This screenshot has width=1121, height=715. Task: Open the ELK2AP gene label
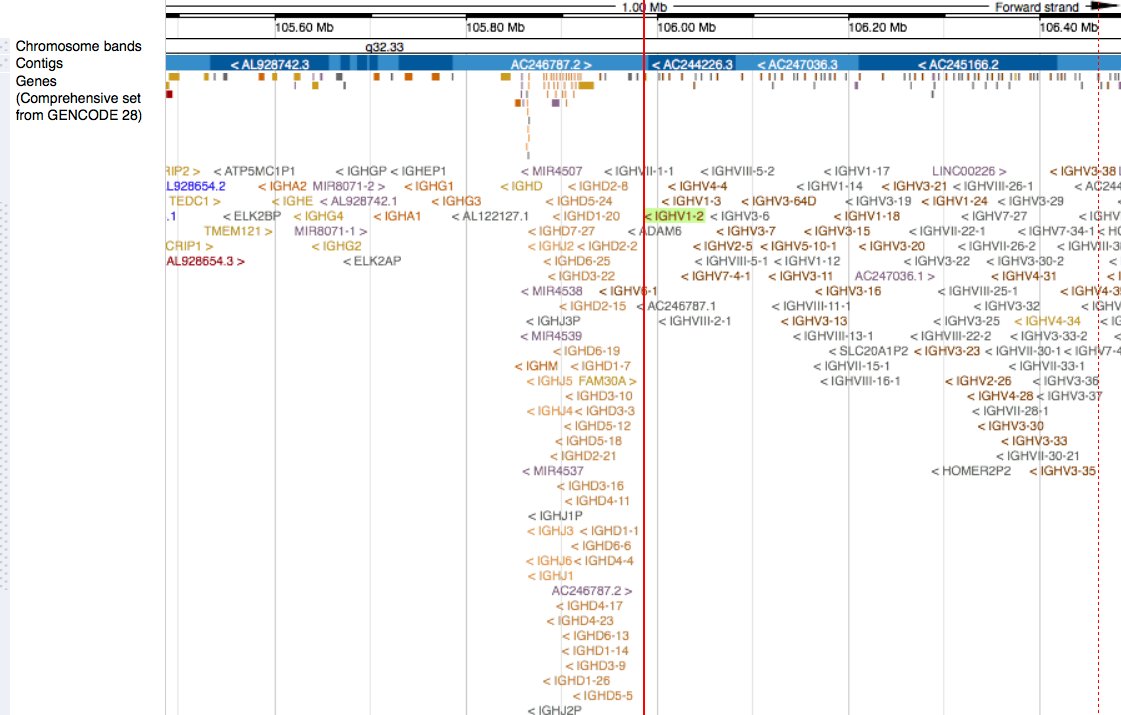372,261
